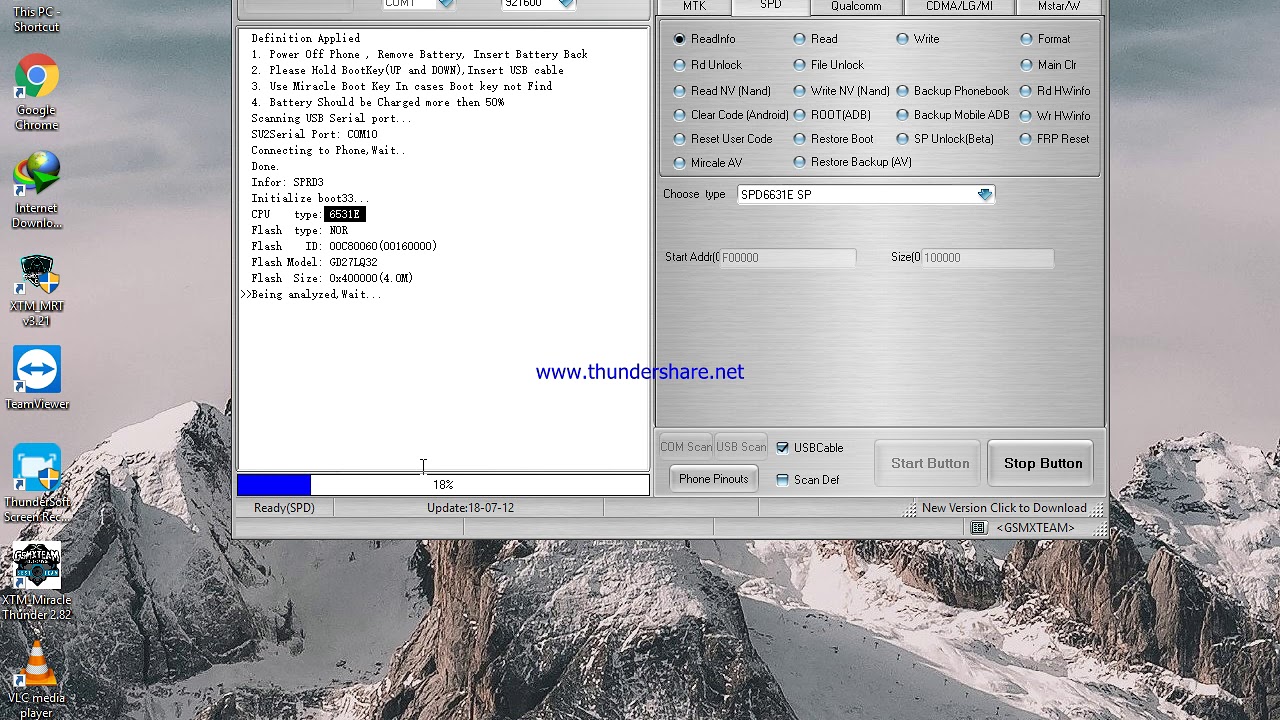The height and width of the screenshot is (720, 1280).
Task: Click highlighted CPU type 6531E text
Action: [x=344, y=214]
